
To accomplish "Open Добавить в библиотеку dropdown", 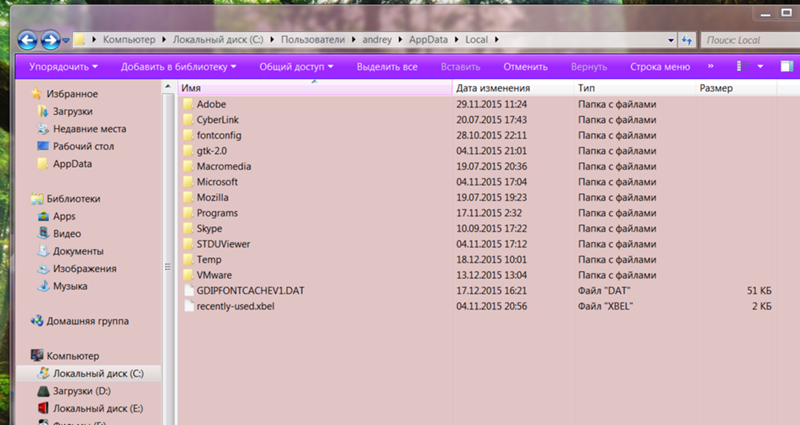I will click(x=179, y=67).
